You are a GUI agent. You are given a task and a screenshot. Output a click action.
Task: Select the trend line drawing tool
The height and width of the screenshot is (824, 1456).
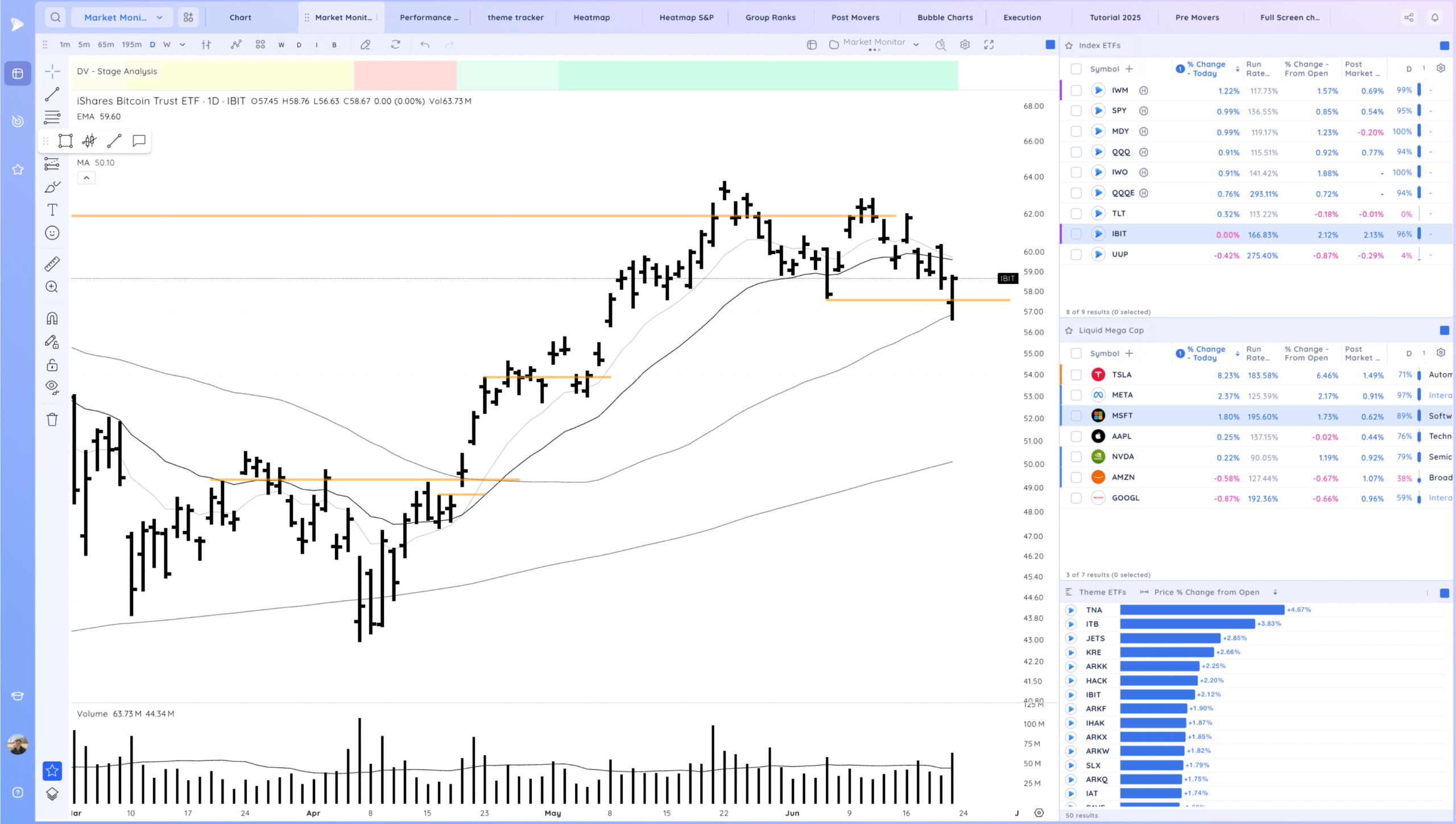point(52,94)
